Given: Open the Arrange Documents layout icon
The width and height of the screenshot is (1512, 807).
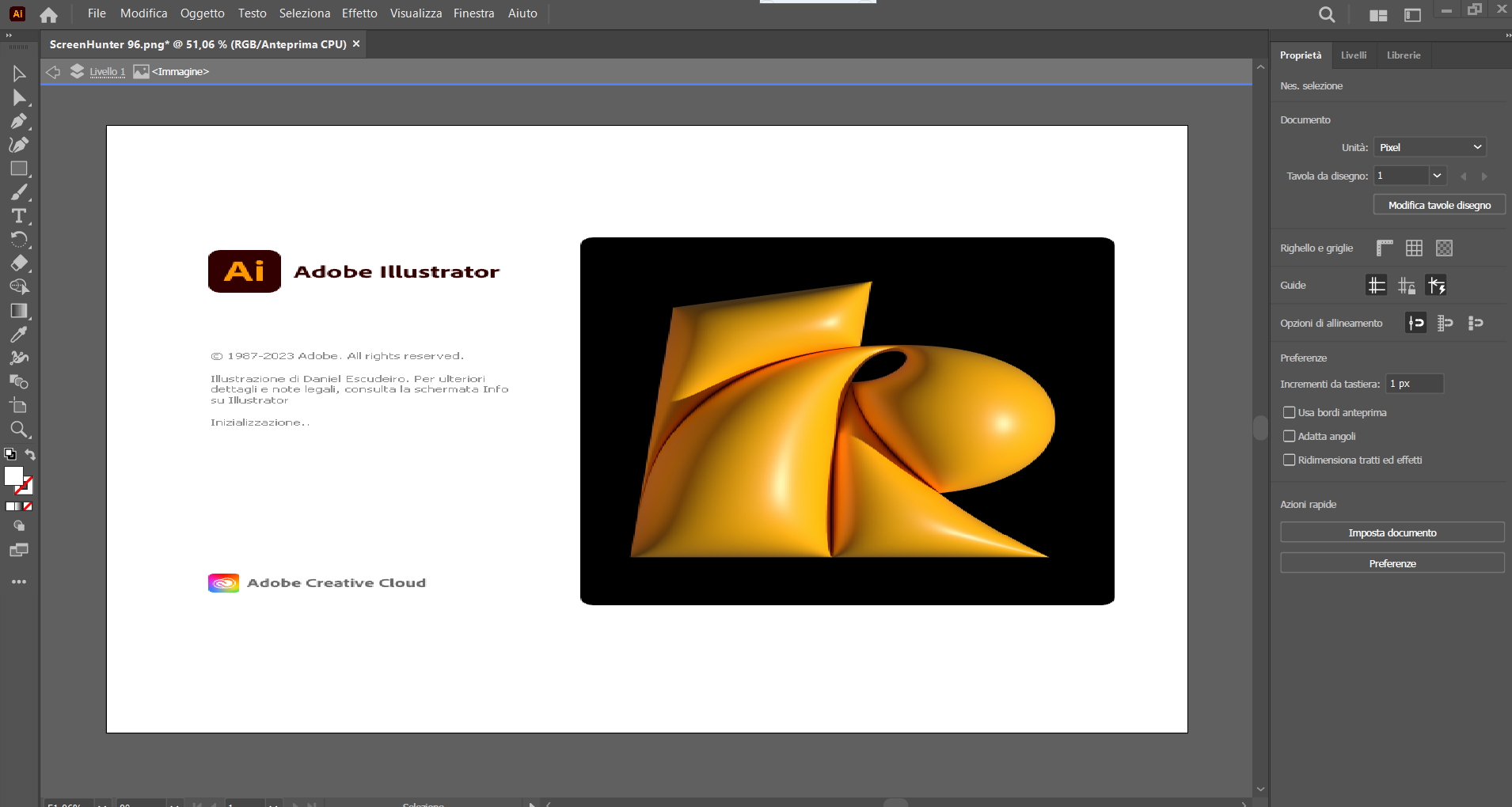Looking at the screenshot, I should coord(1378,15).
